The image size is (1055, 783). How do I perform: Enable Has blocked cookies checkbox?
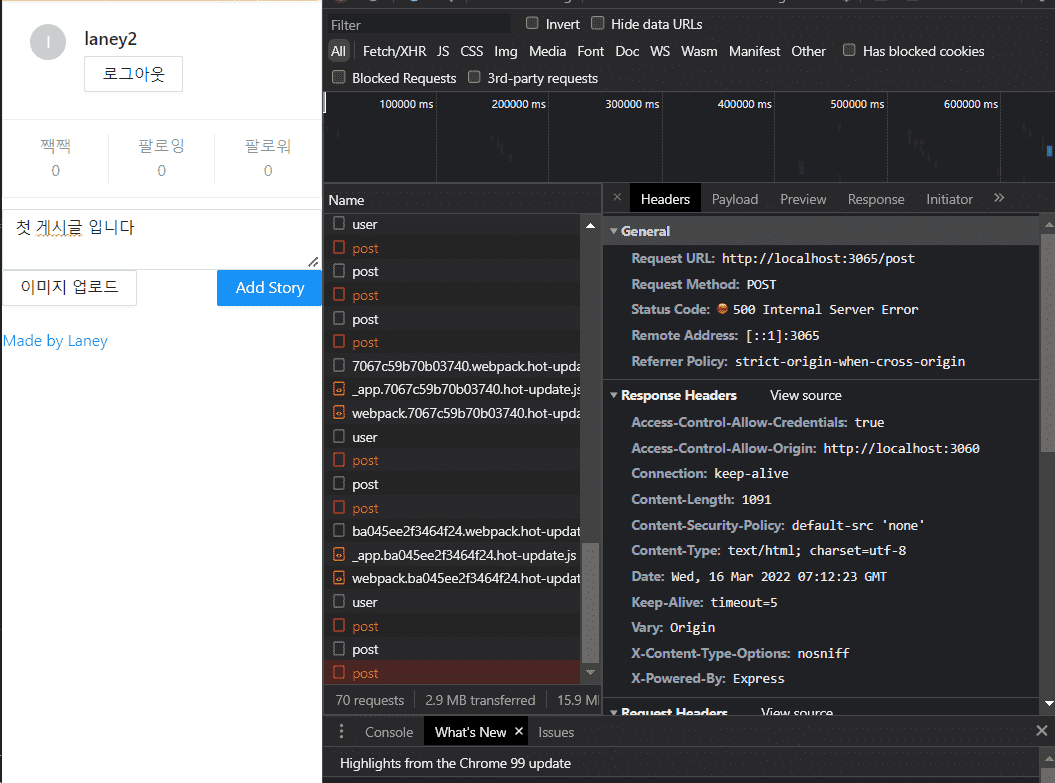849,50
